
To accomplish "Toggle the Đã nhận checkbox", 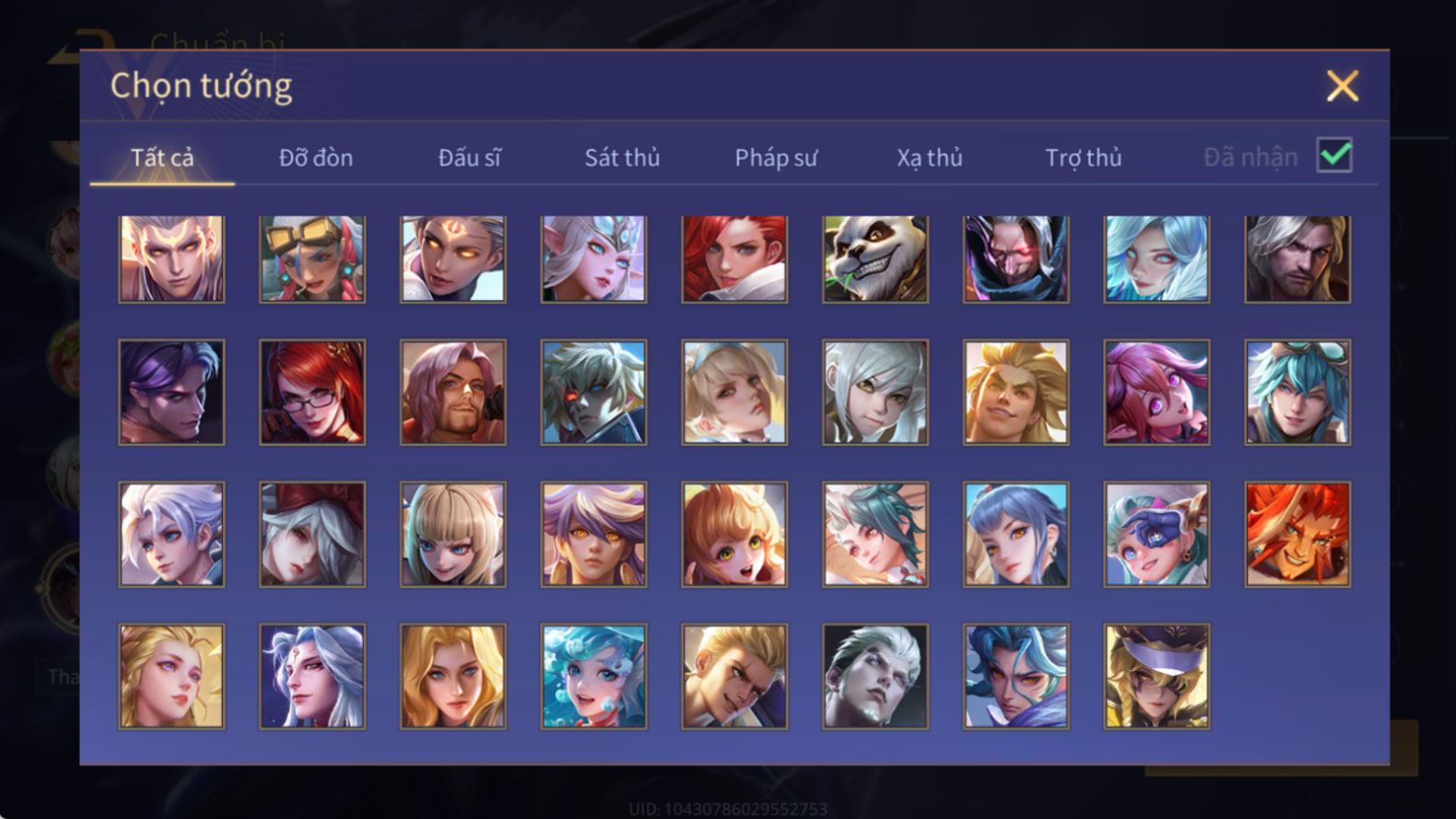I will 1334,156.
